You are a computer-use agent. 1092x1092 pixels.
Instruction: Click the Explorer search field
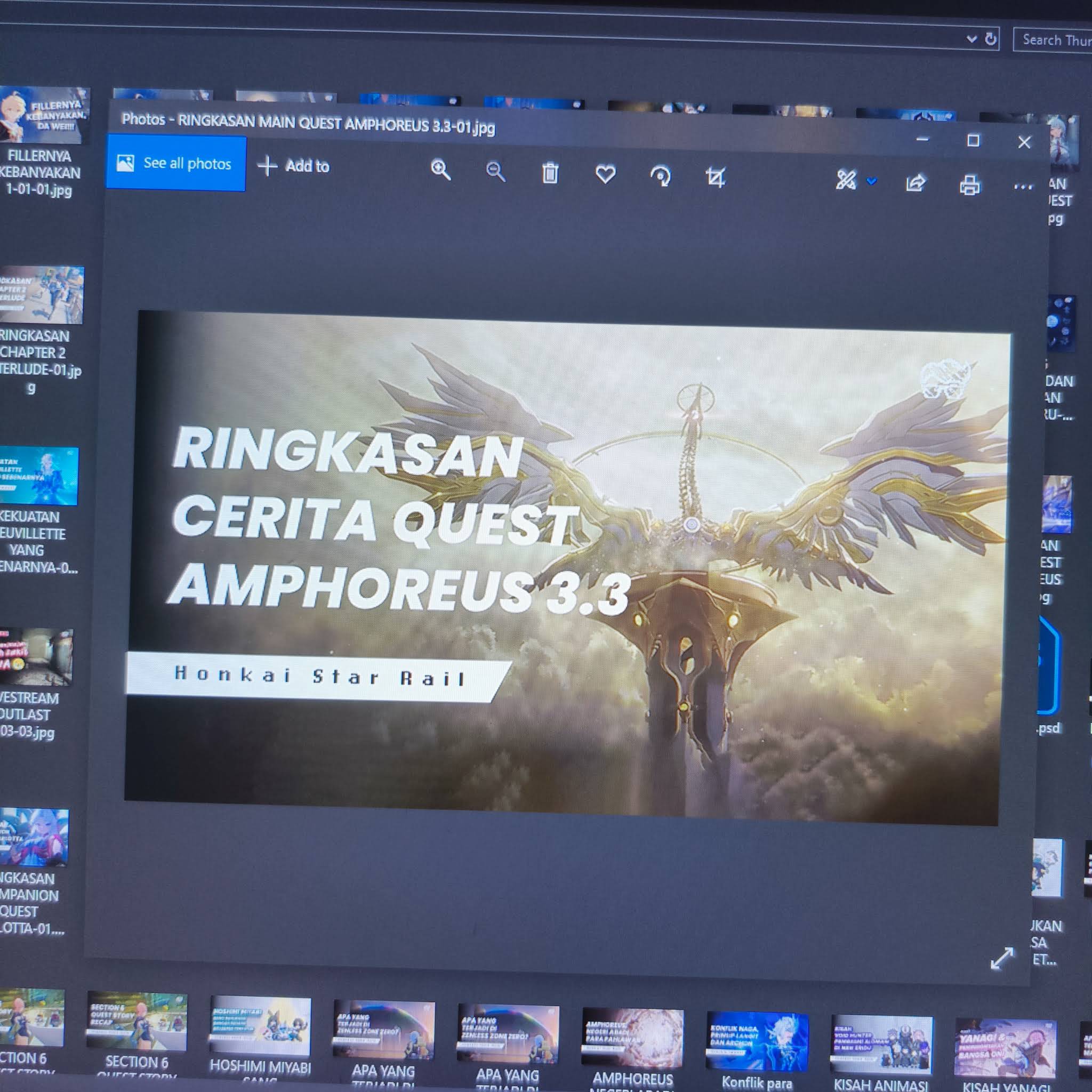point(1053,40)
